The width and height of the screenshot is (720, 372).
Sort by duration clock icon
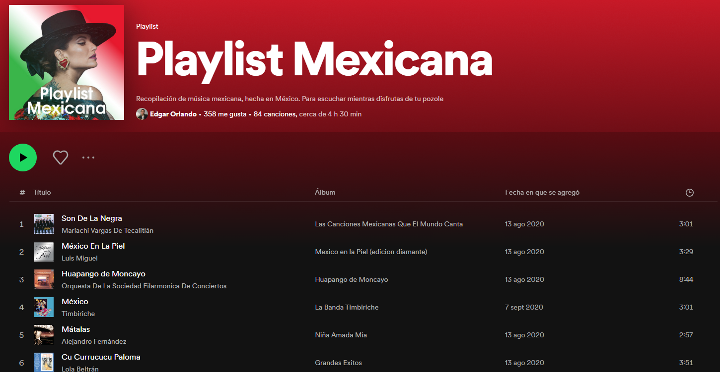click(x=689, y=193)
